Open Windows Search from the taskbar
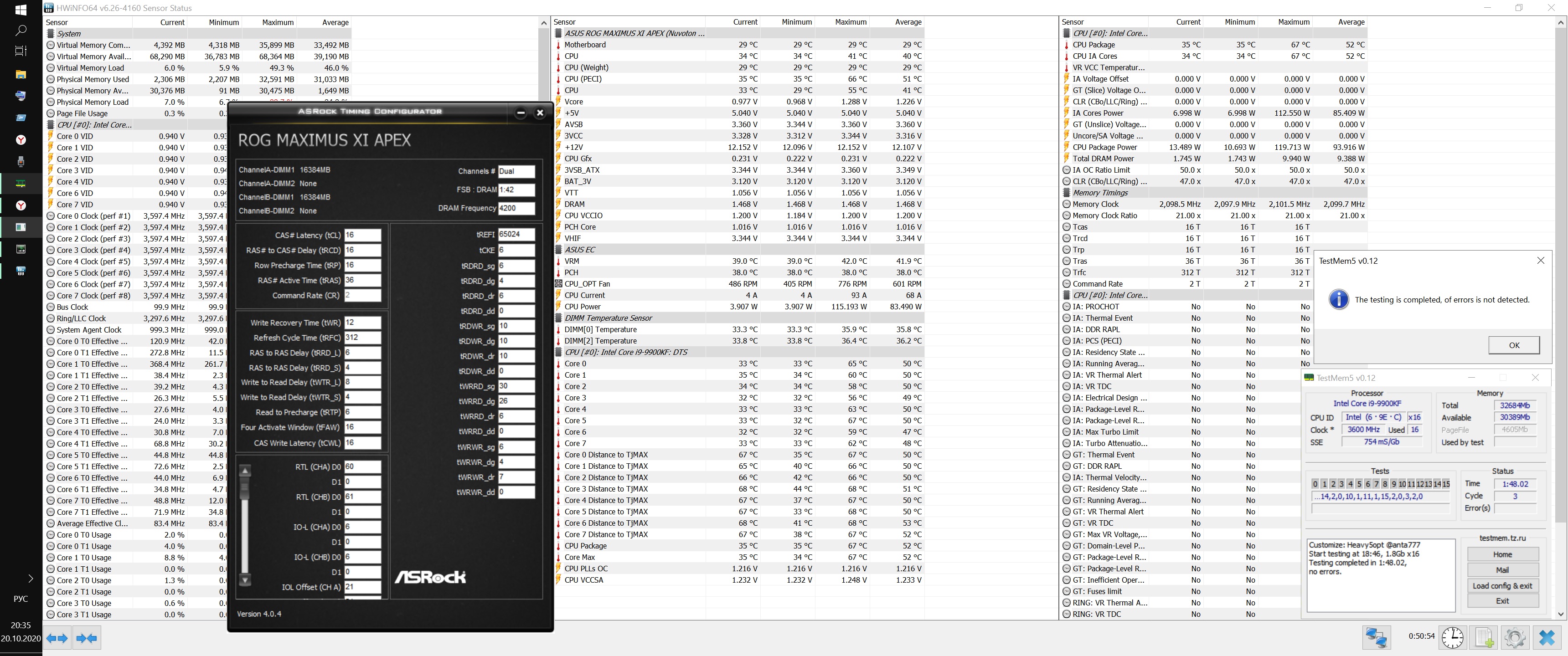The height and width of the screenshot is (656, 1568). pyautogui.click(x=21, y=30)
